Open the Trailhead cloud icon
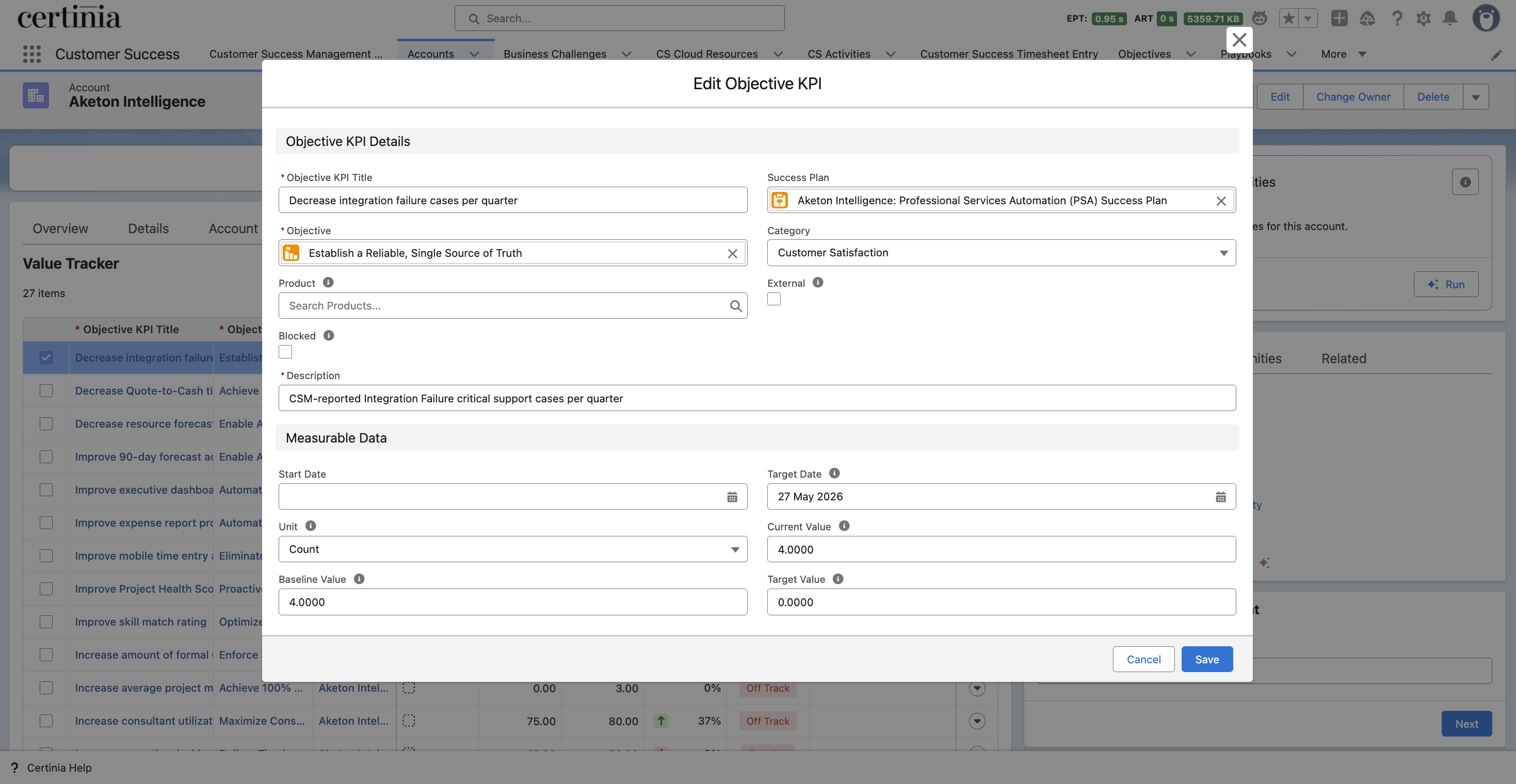 [1367, 18]
